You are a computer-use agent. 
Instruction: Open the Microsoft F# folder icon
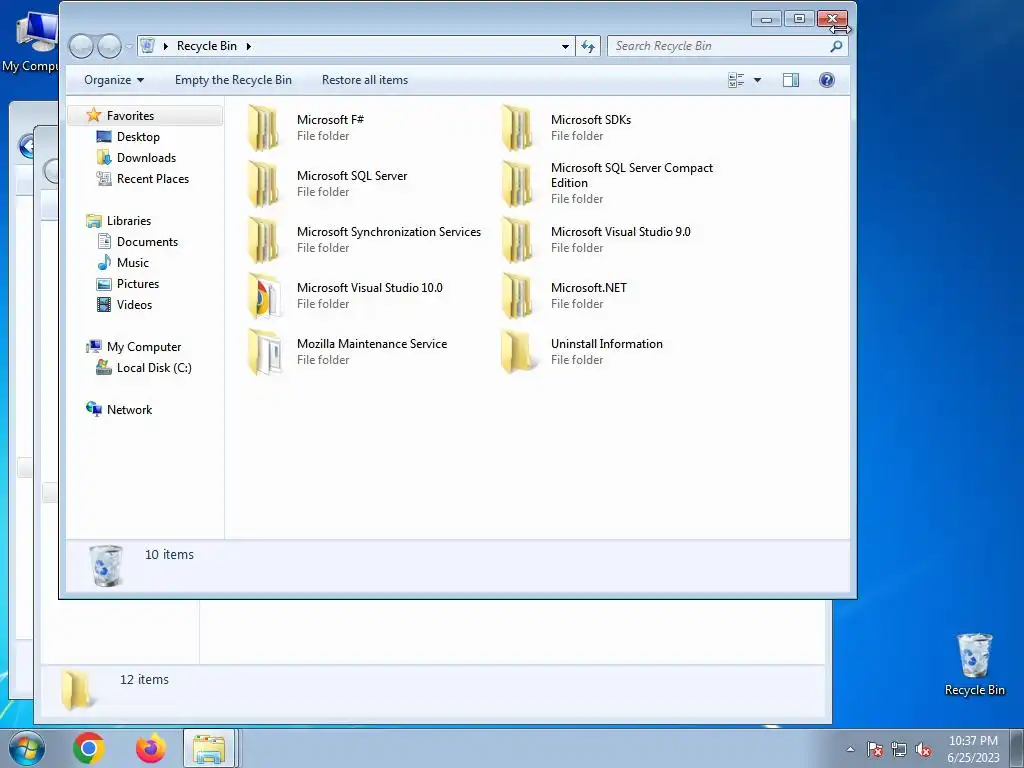click(x=264, y=128)
